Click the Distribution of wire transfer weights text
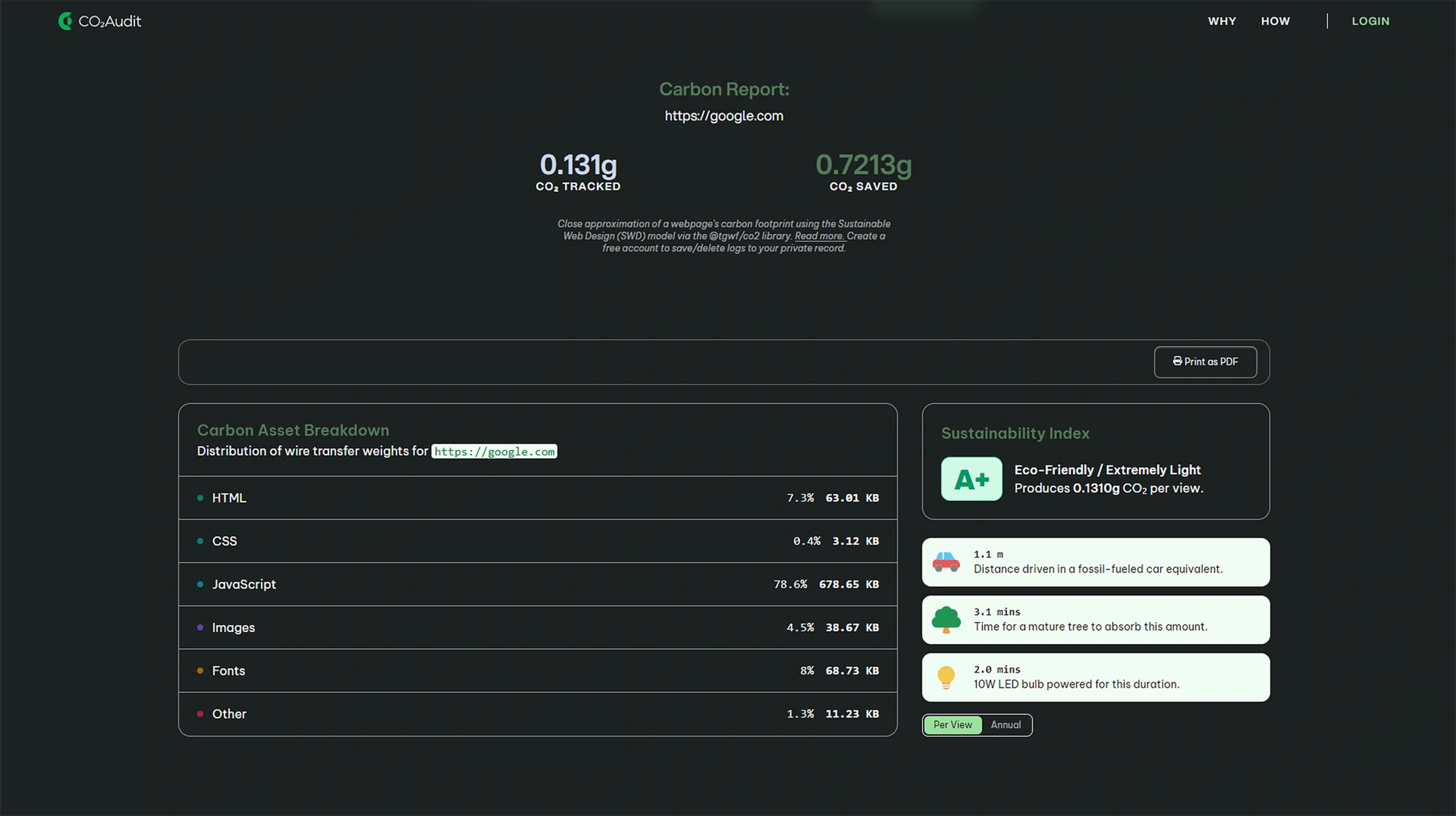1456x816 pixels. (313, 451)
